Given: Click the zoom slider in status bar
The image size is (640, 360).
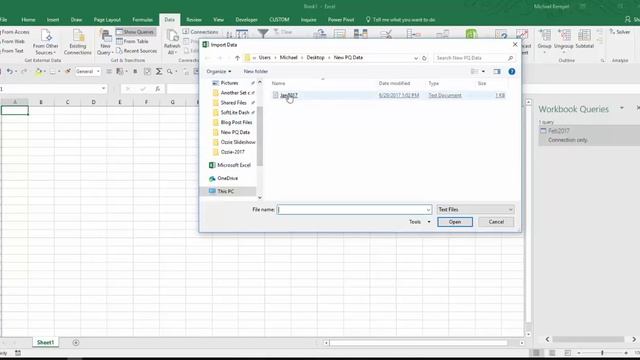Looking at the screenshot, I should [x=602, y=353].
